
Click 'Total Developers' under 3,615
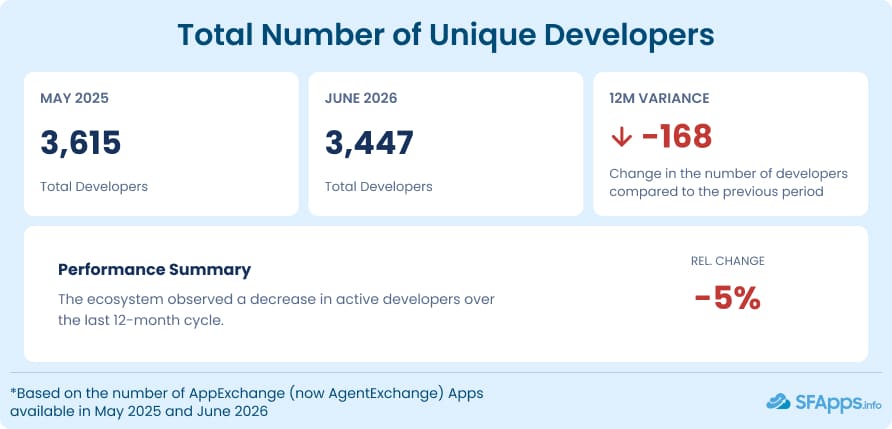[x=94, y=187]
